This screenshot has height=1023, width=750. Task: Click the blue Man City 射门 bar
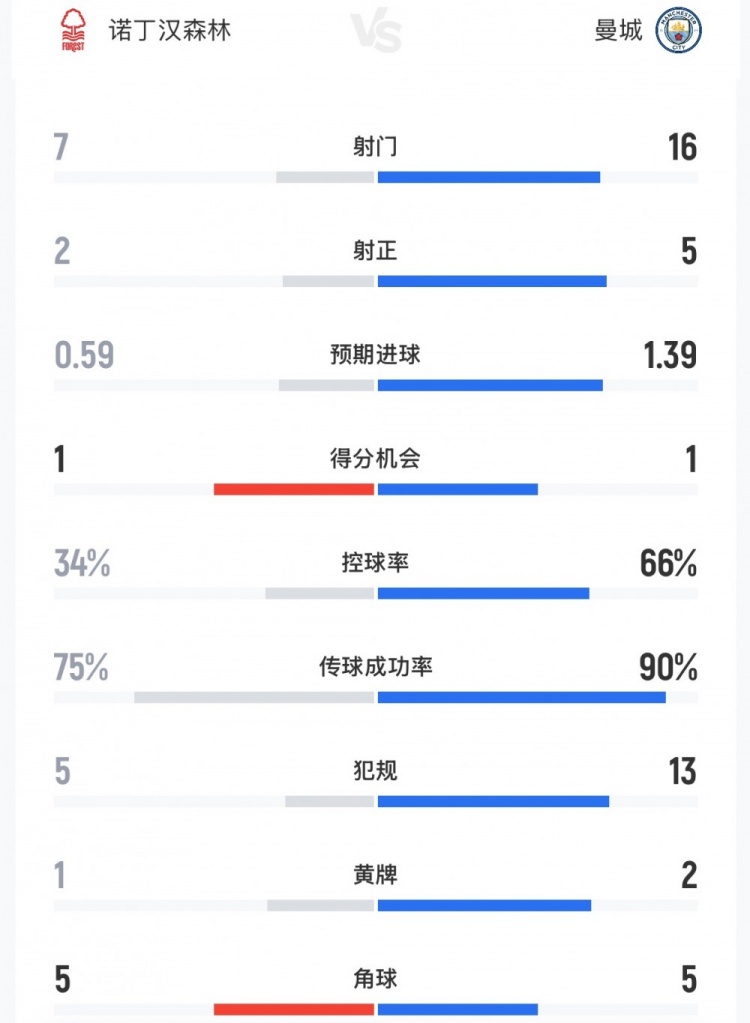[489, 177]
